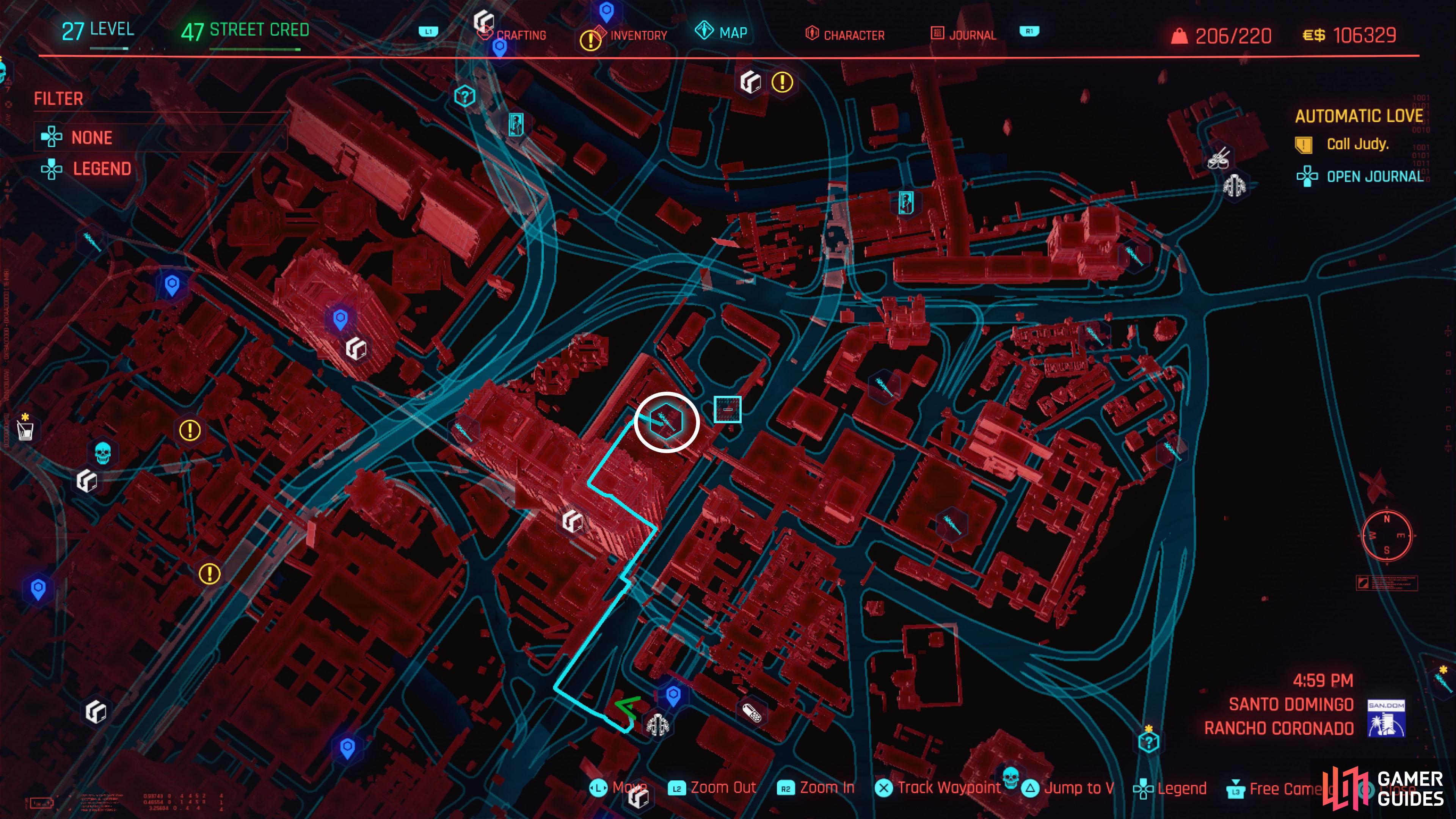Screen dimensions: 1456x819
Task: Select the question mark hexagon at bottom right
Action: click(x=1148, y=741)
